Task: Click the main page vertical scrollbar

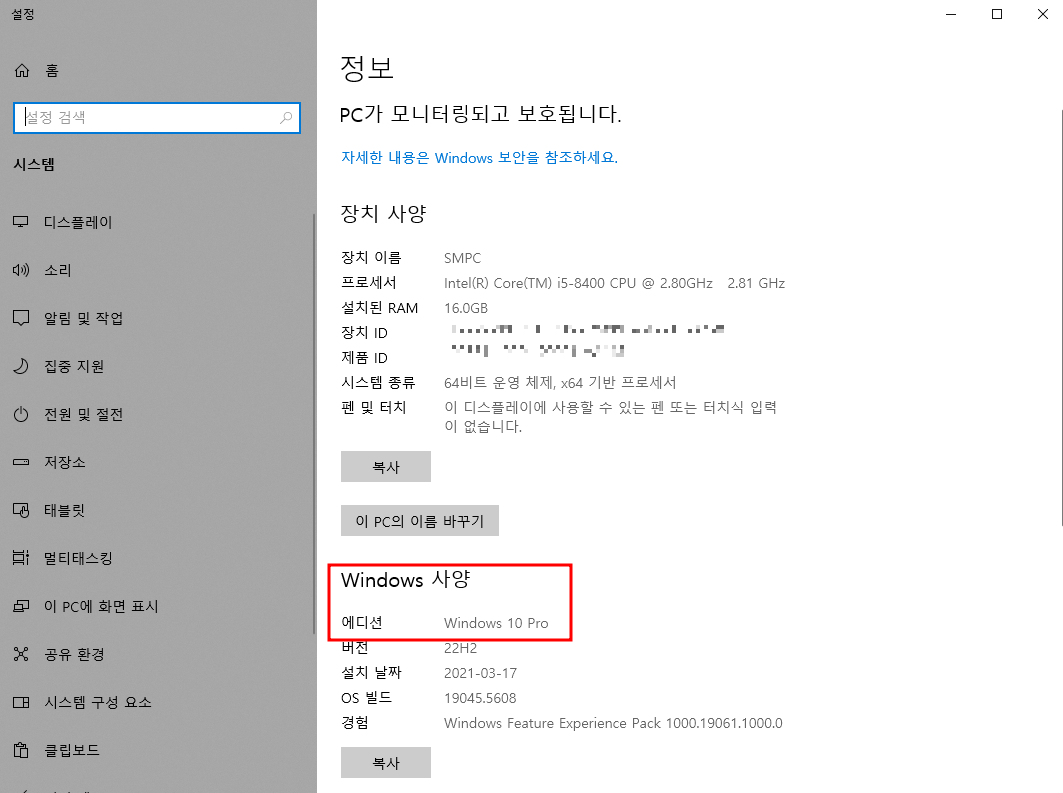Action: pos(1060,317)
